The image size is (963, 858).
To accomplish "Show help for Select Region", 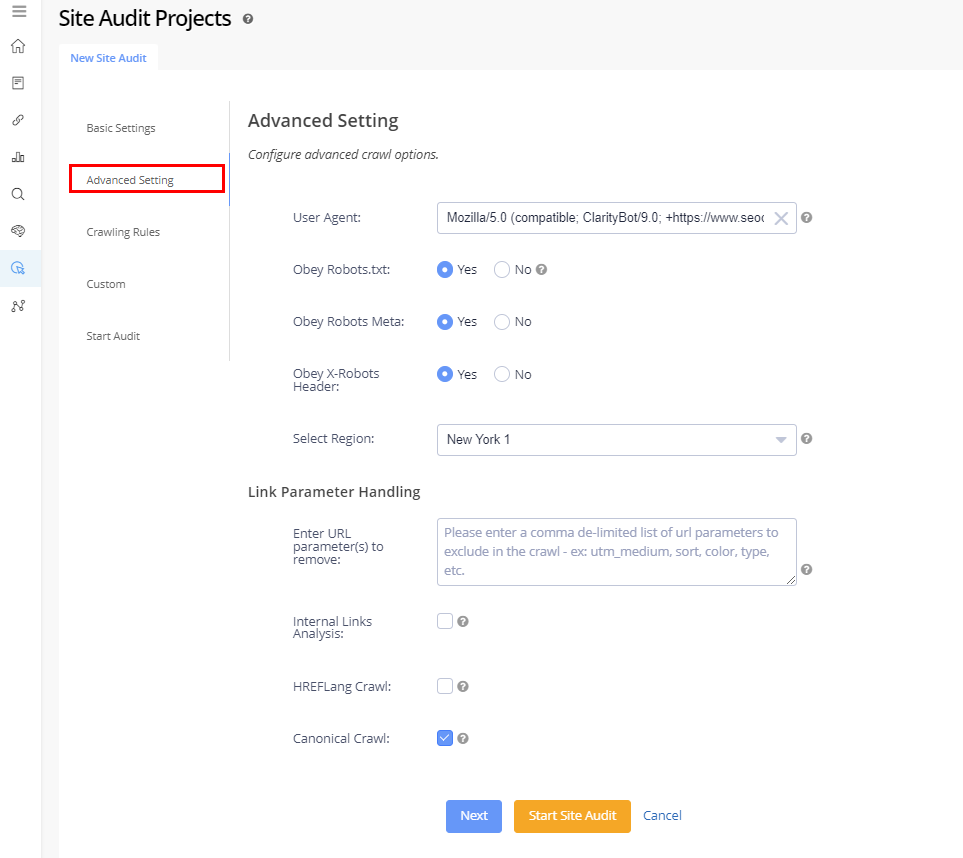I will pos(806,438).
